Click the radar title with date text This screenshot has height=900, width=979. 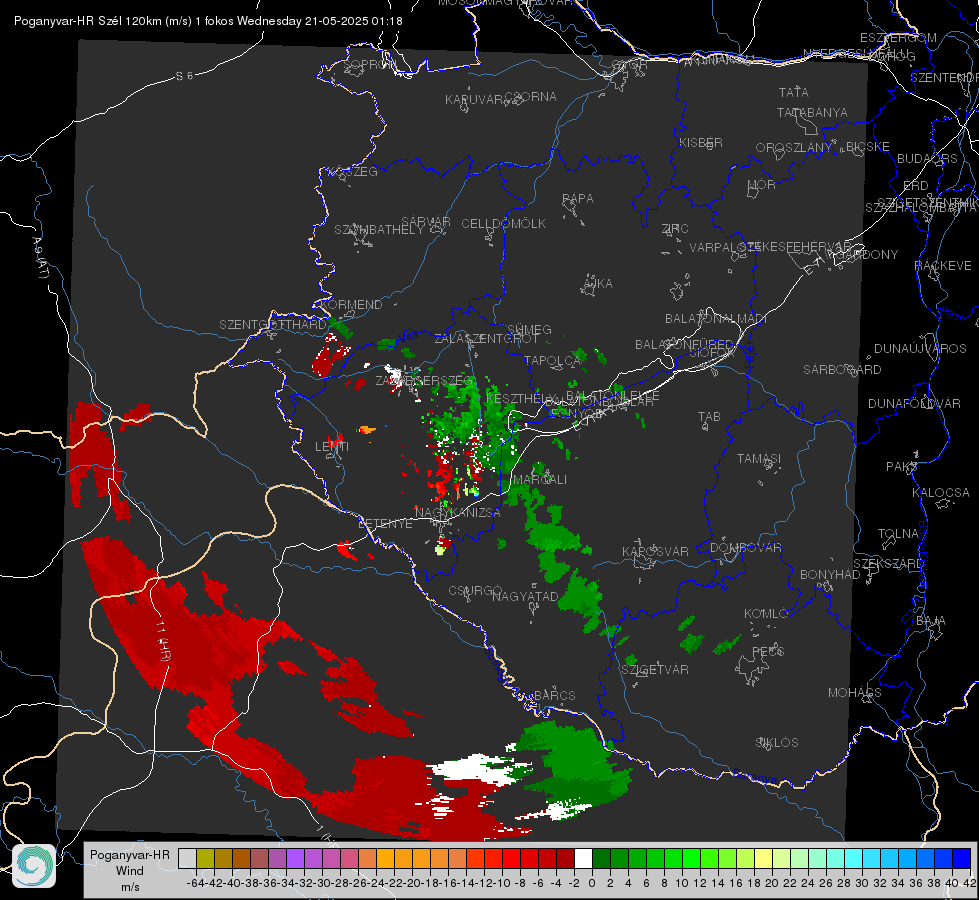pyautogui.click(x=208, y=21)
